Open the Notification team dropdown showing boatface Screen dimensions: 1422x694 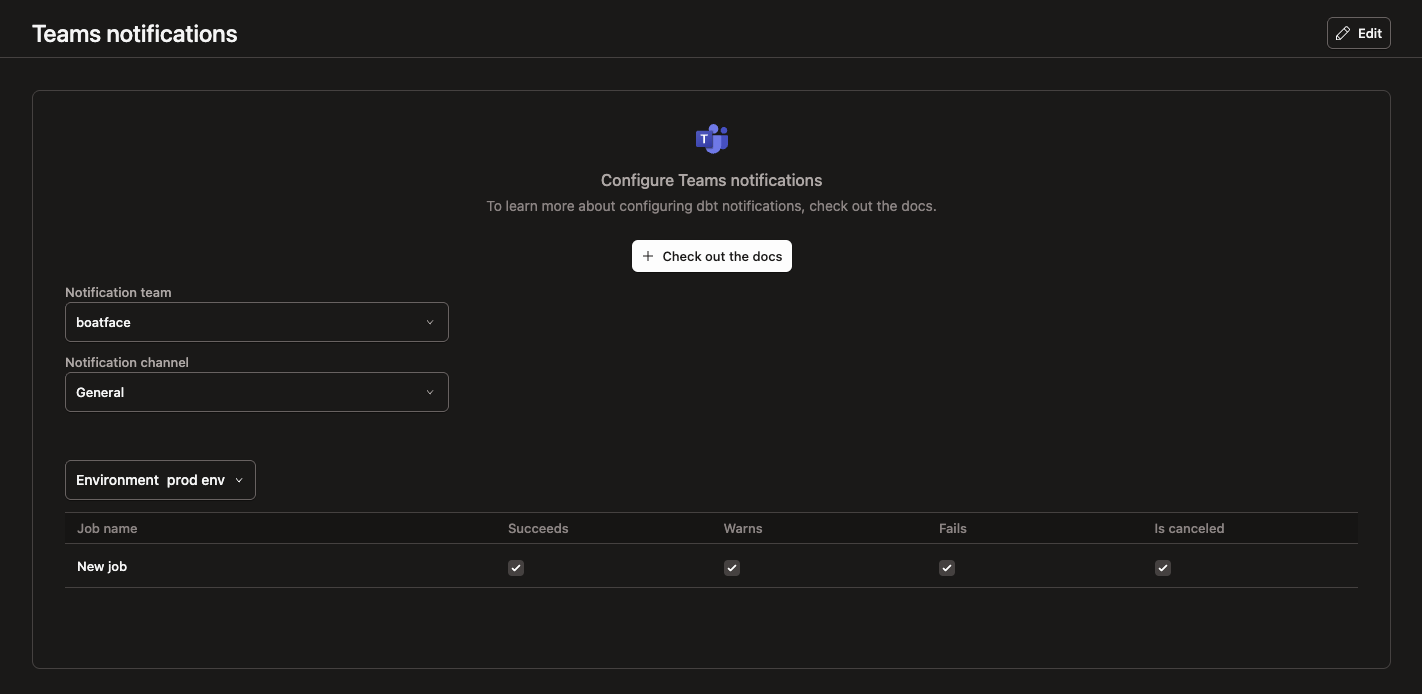pos(256,322)
